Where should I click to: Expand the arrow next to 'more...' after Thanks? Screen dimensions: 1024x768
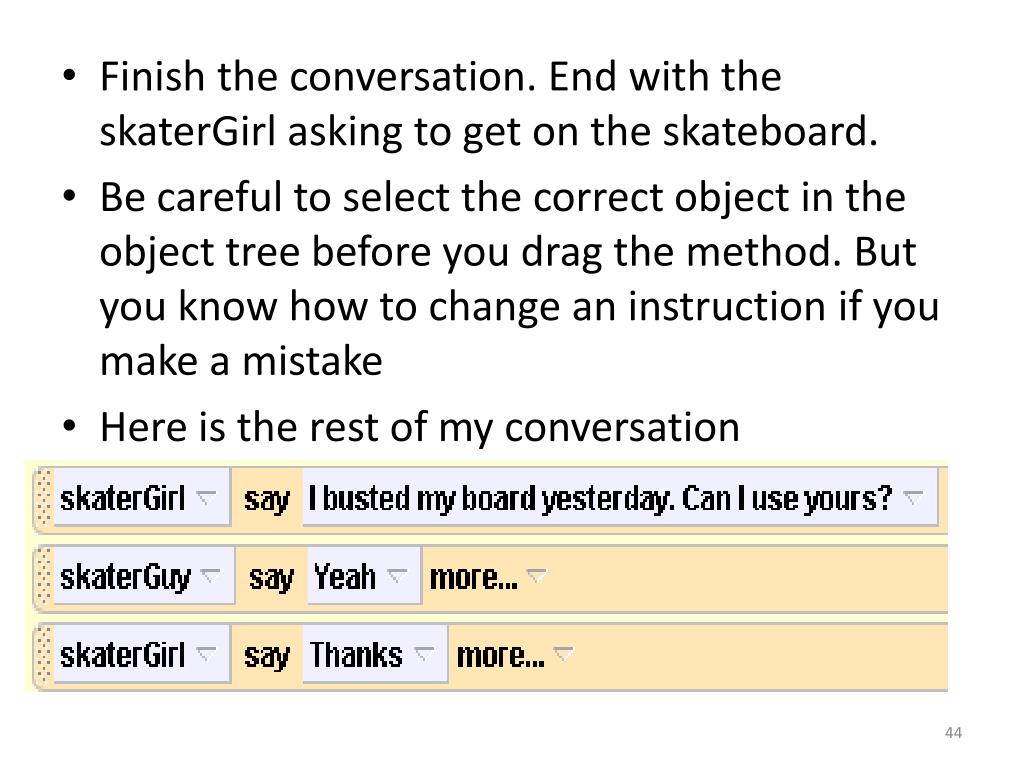[564, 654]
